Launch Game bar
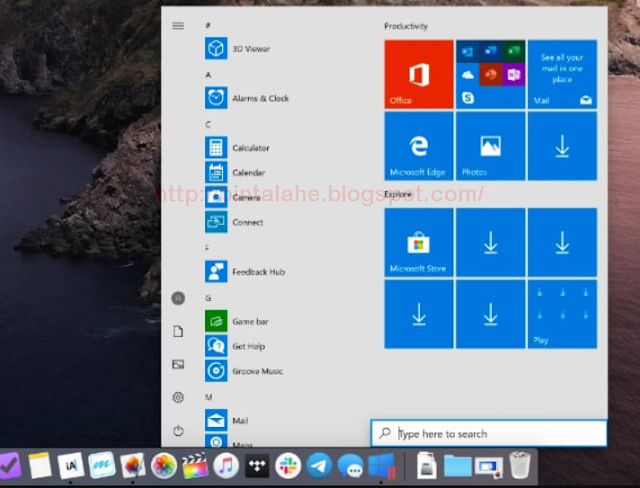640x488 pixels. pos(237,321)
